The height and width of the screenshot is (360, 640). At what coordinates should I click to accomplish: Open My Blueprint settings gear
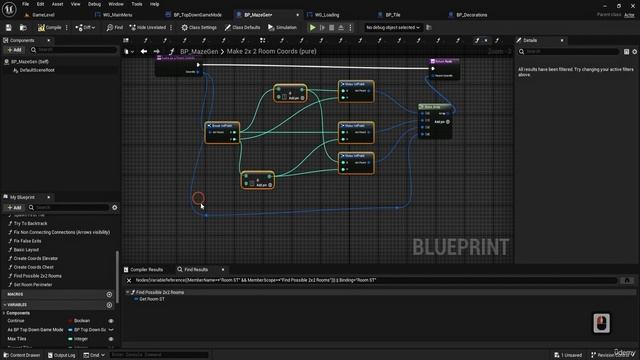tap(115, 207)
